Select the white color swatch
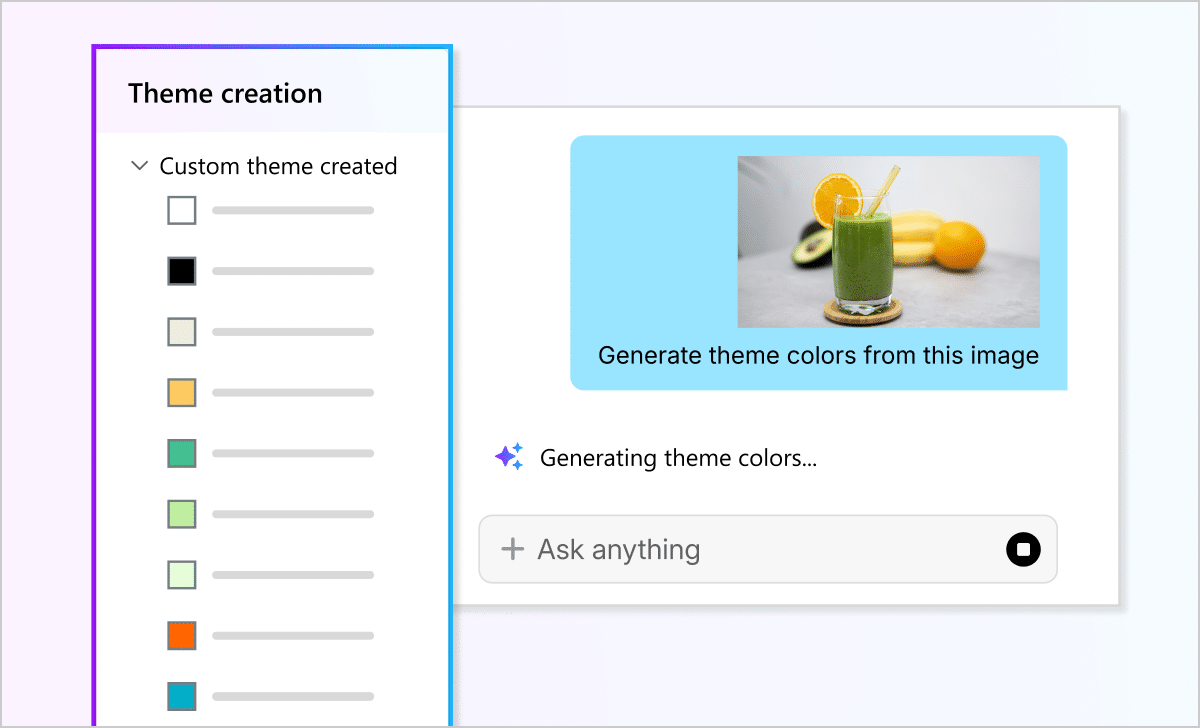This screenshot has width=1200, height=728. click(x=182, y=210)
